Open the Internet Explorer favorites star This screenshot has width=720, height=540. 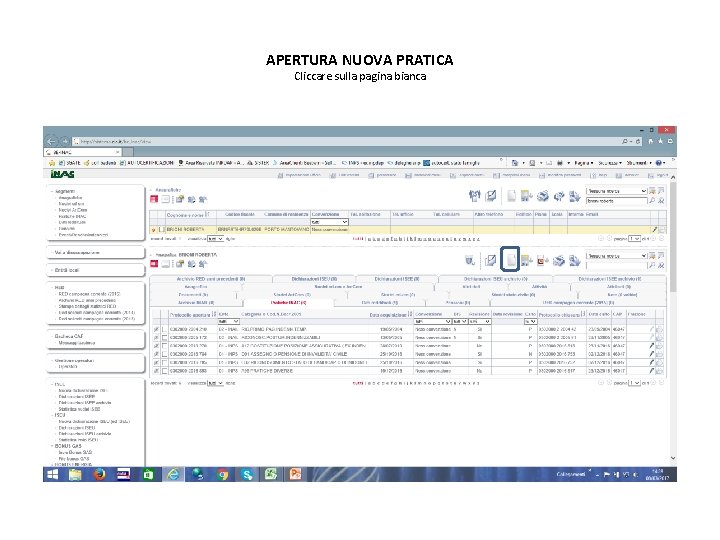[x=660, y=141]
